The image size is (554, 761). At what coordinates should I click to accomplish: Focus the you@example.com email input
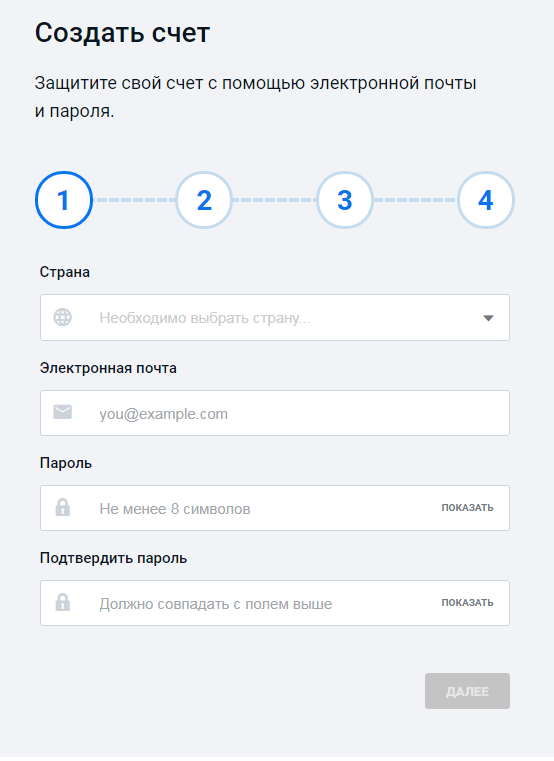coord(275,413)
